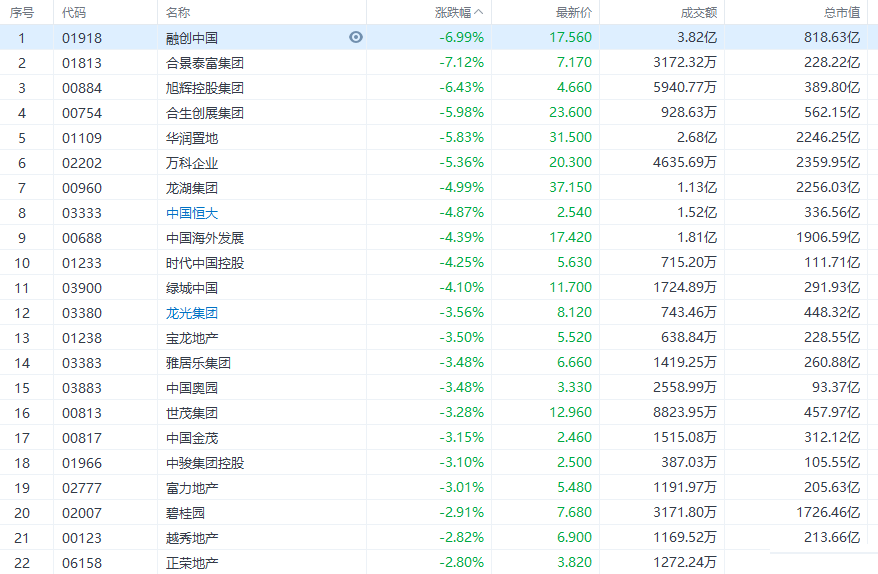The width and height of the screenshot is (878, 574).
Task: Click the -7.12% change value
Action: click(461, 62)
